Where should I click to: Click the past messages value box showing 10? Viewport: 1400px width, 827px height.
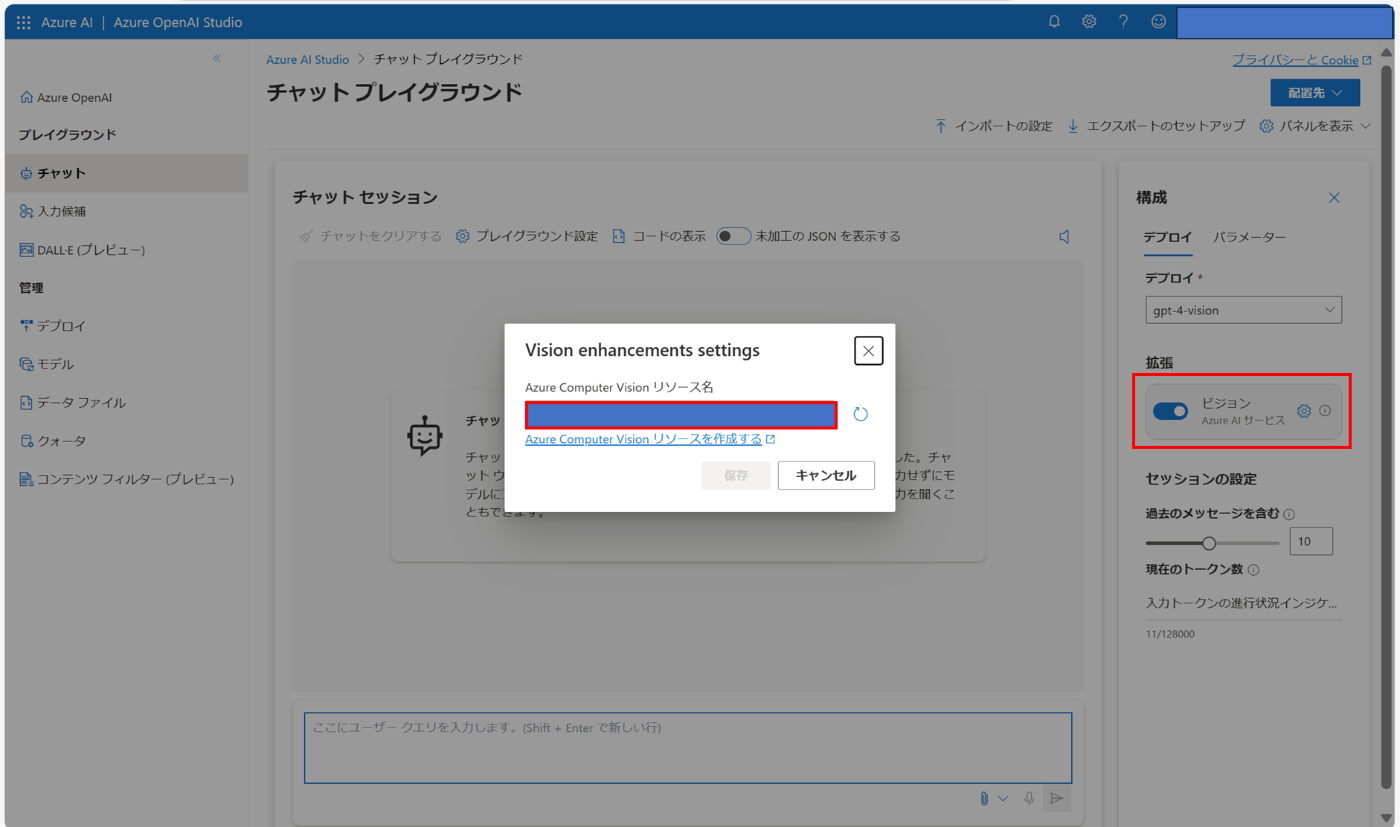click(1311, 542)
